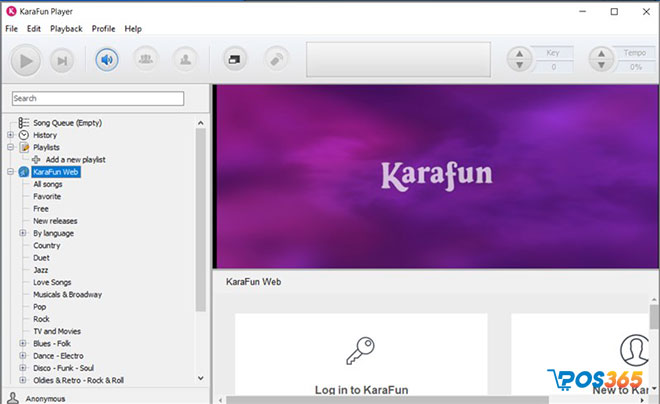
Task: Expand the Blues - Folk node
Action: pos(23,343)
